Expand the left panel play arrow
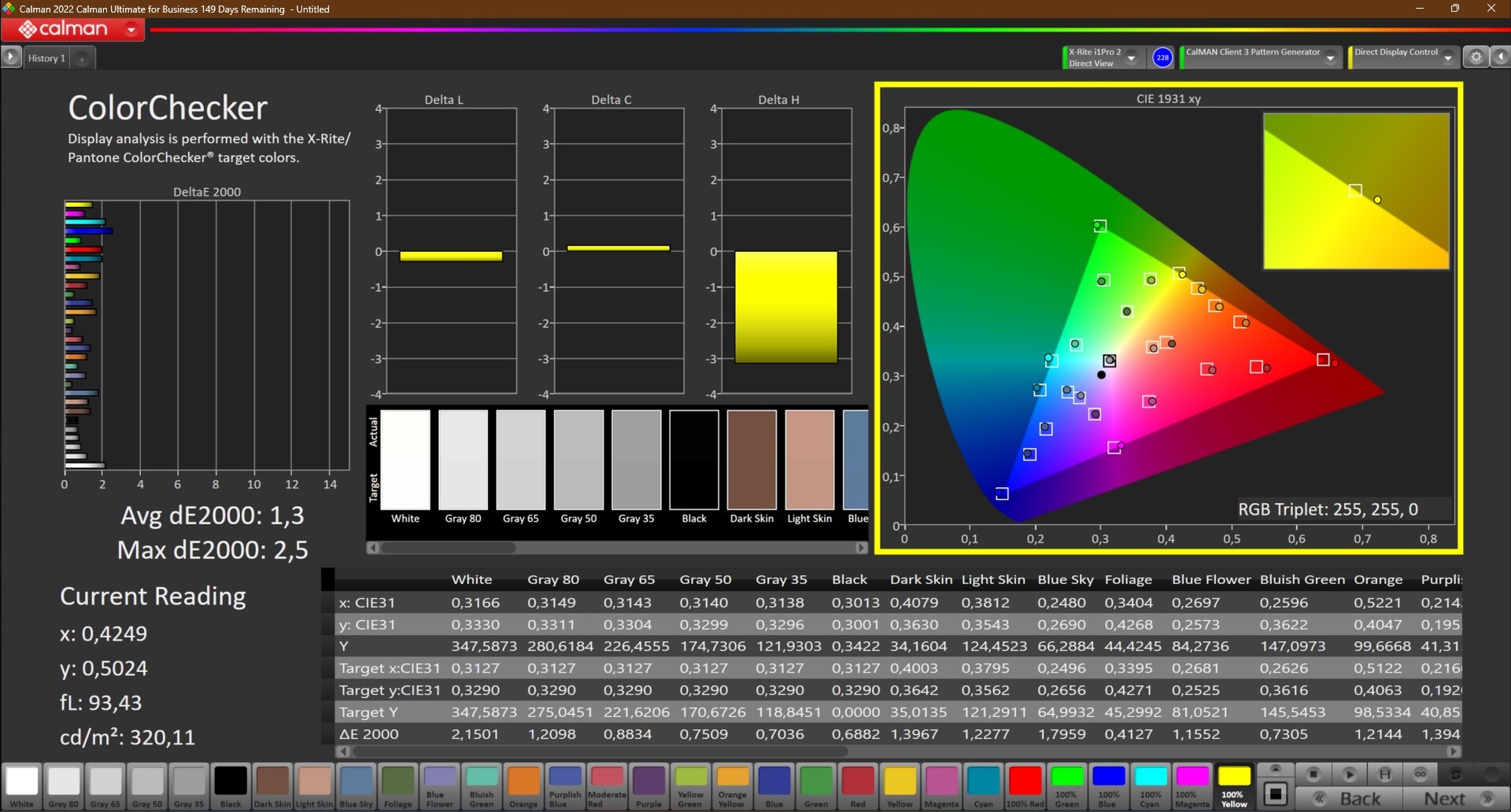 11,57
